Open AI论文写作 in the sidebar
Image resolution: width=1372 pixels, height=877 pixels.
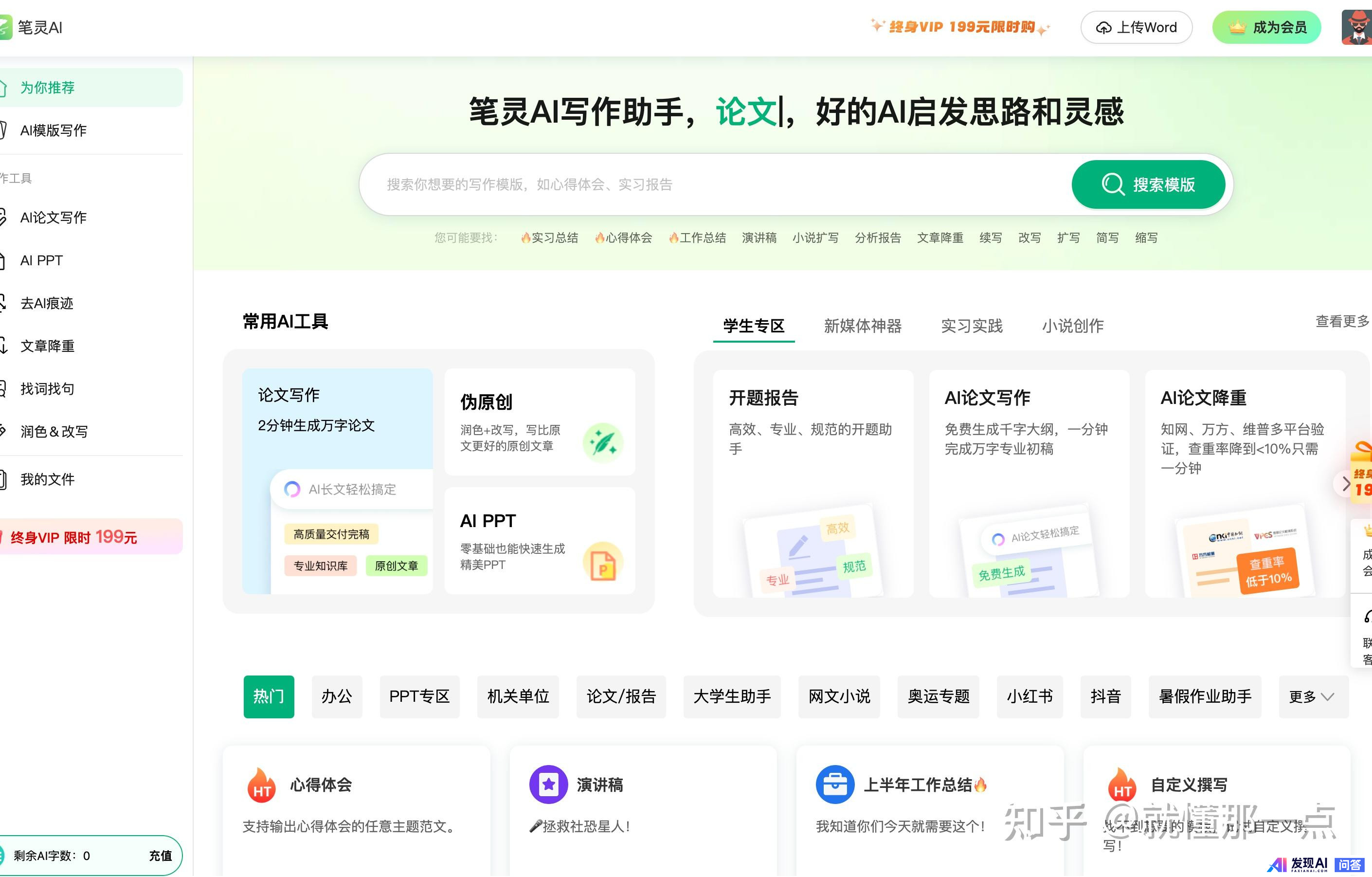coord(54,218)
